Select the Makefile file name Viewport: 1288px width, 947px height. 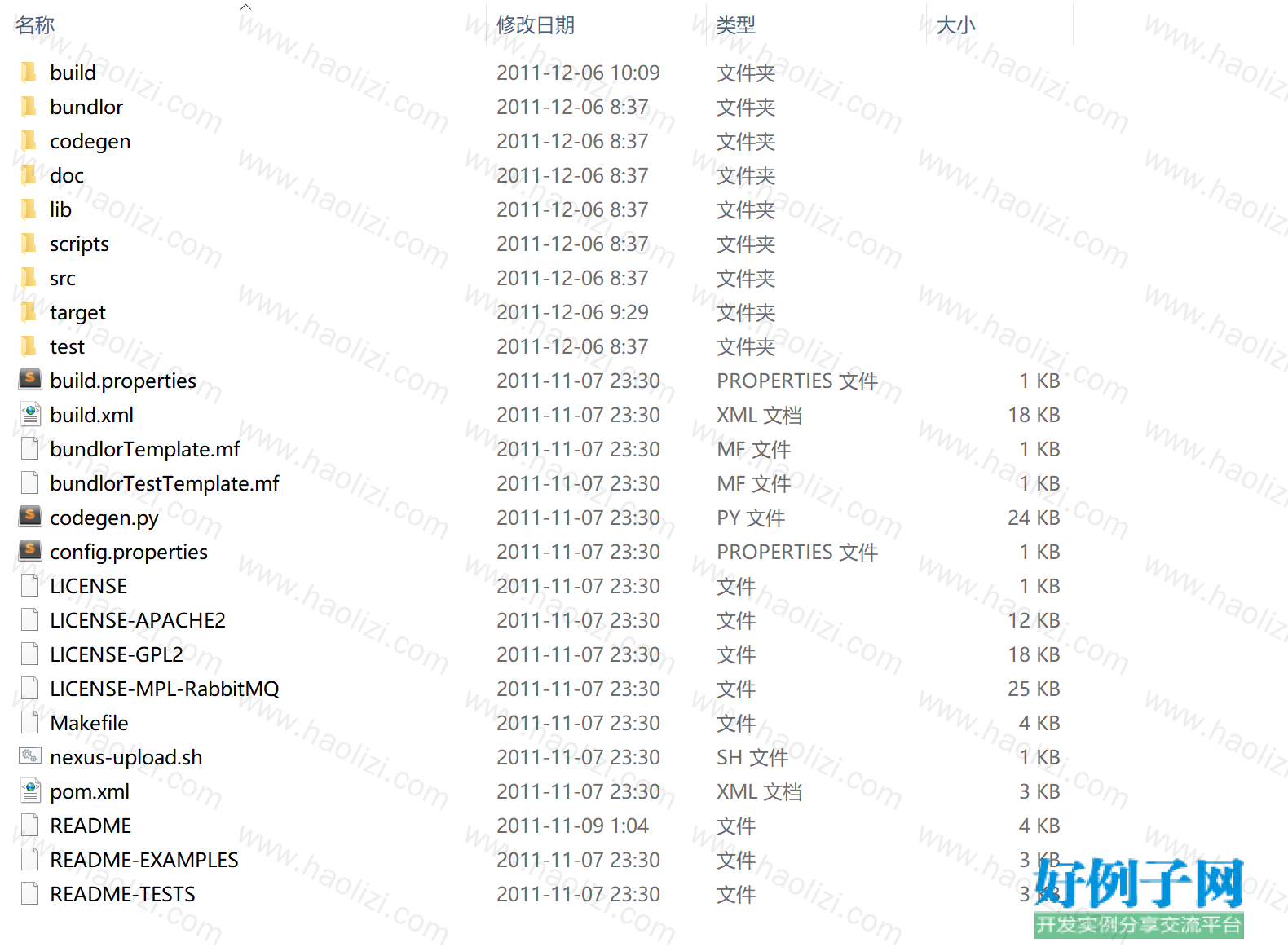tap(89, 723)
